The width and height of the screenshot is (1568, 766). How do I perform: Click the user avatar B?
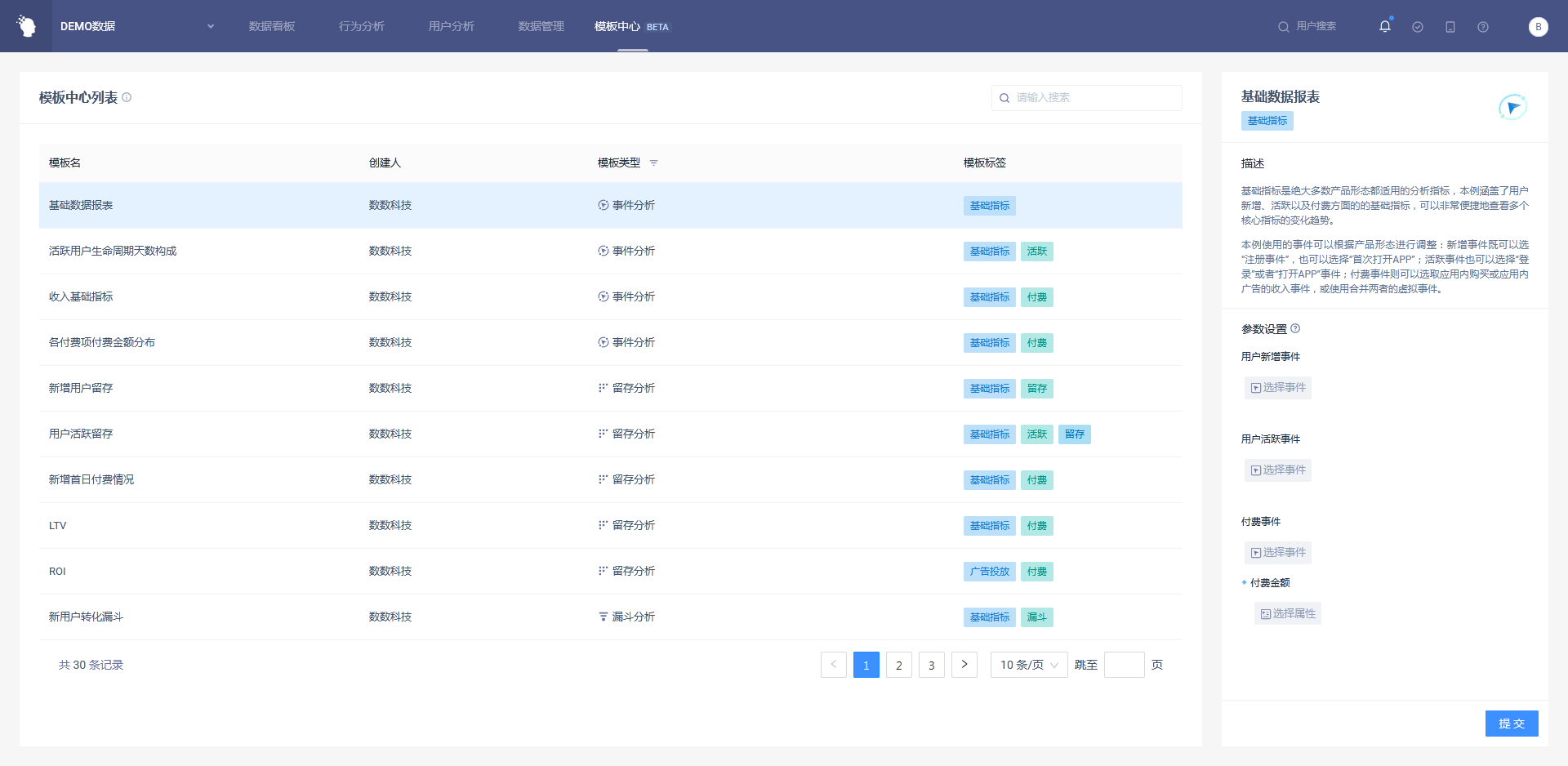click(1538, 27)
